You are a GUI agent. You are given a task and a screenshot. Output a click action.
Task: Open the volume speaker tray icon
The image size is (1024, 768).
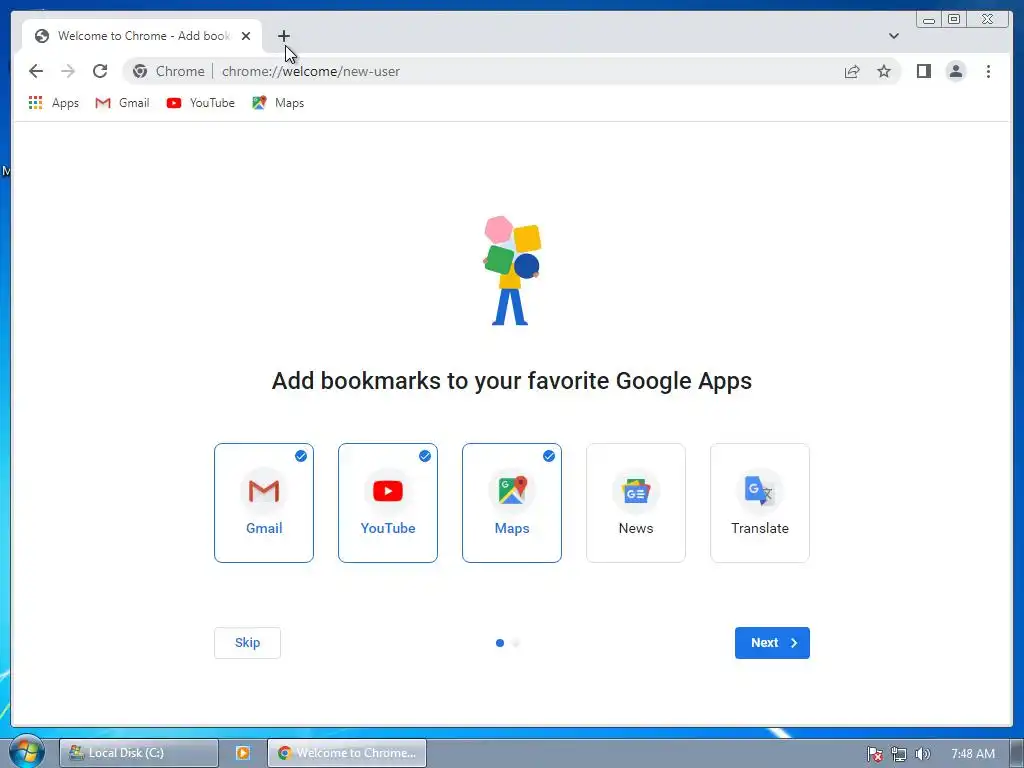(922, 754)
